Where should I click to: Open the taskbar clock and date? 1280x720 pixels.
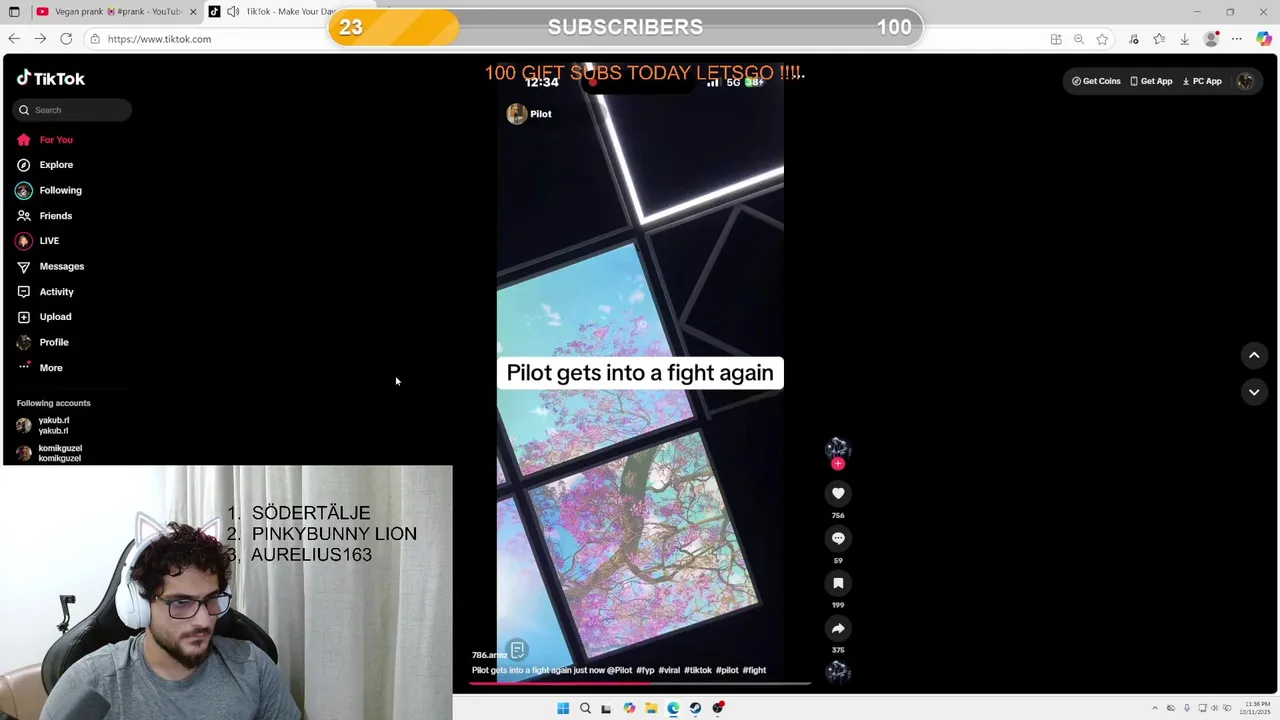click(1255, 708)
